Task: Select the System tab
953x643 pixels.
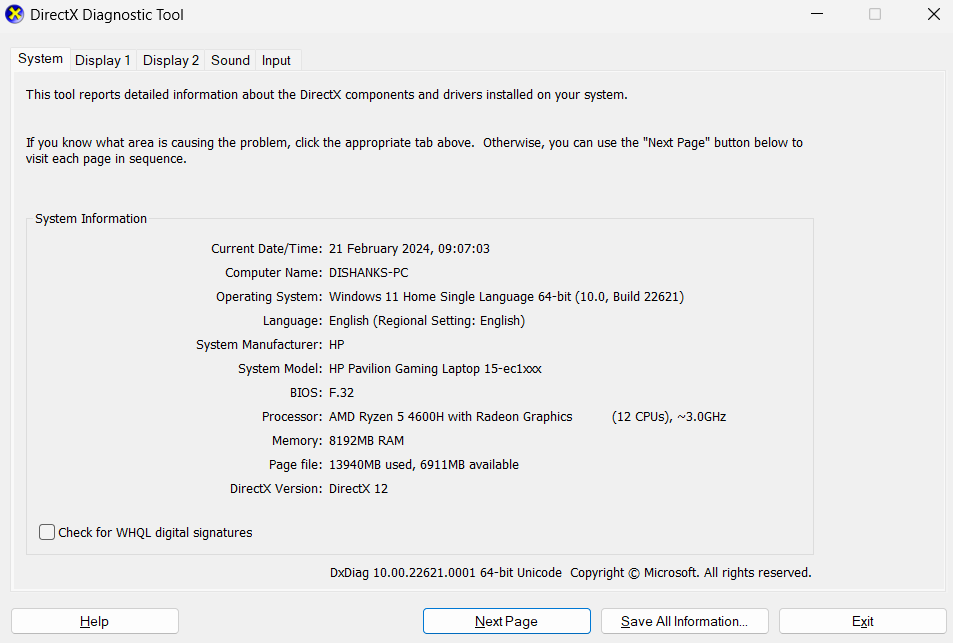Action: pyautogui.click(x=40, y=58)
